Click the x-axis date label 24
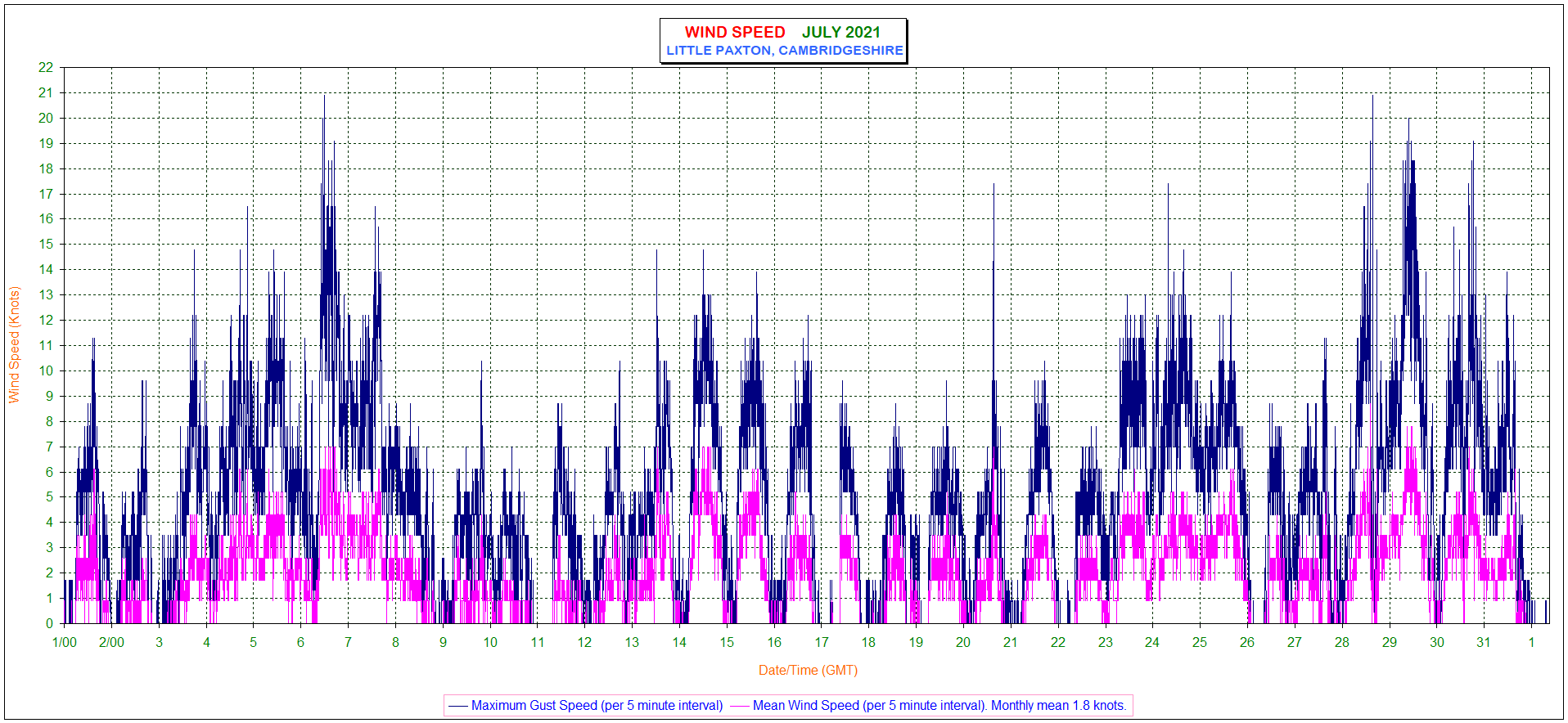 pyautogui.click(x=1152, y=643)
